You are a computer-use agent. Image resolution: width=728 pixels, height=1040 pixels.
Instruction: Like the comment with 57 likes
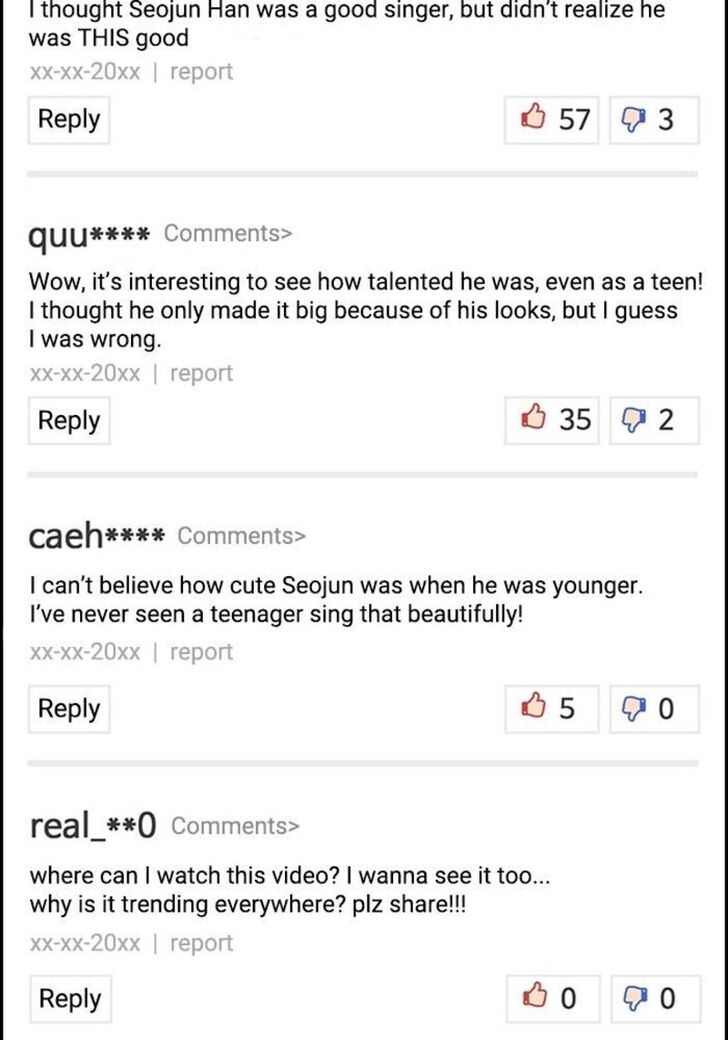point(551,120)
